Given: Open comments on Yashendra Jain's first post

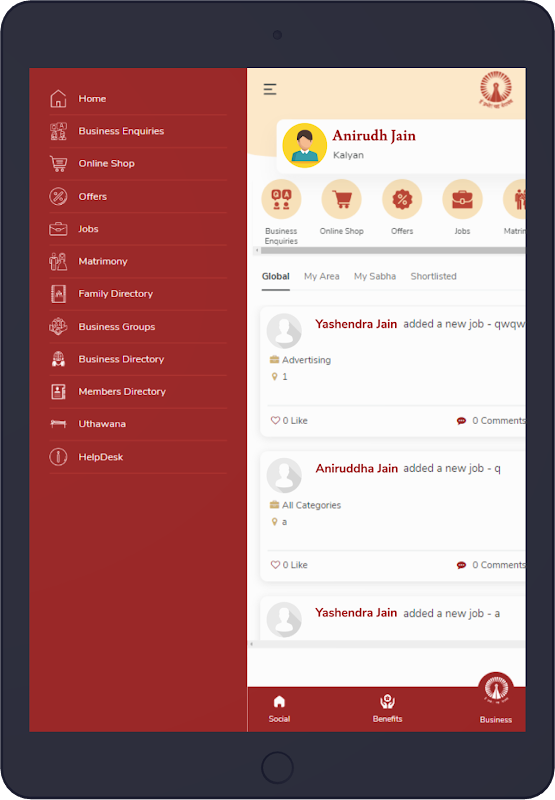Looking at the screenshot, I should pyautogui.click(x=491, y=420).
